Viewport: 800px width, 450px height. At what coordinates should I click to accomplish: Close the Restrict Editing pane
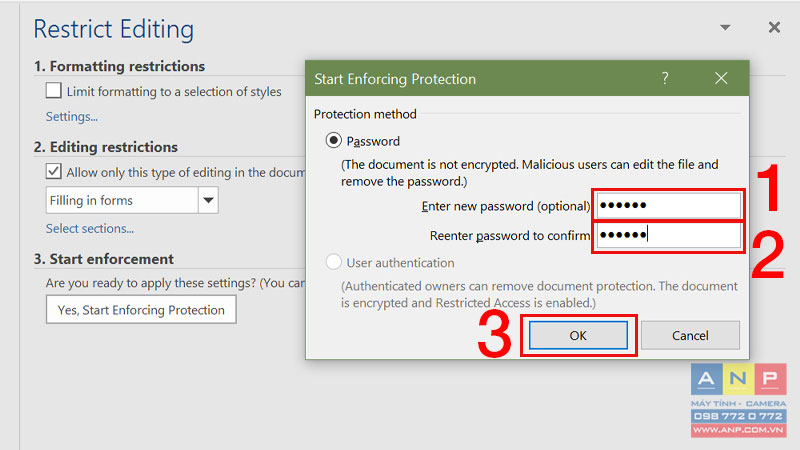tap(774, 28)
